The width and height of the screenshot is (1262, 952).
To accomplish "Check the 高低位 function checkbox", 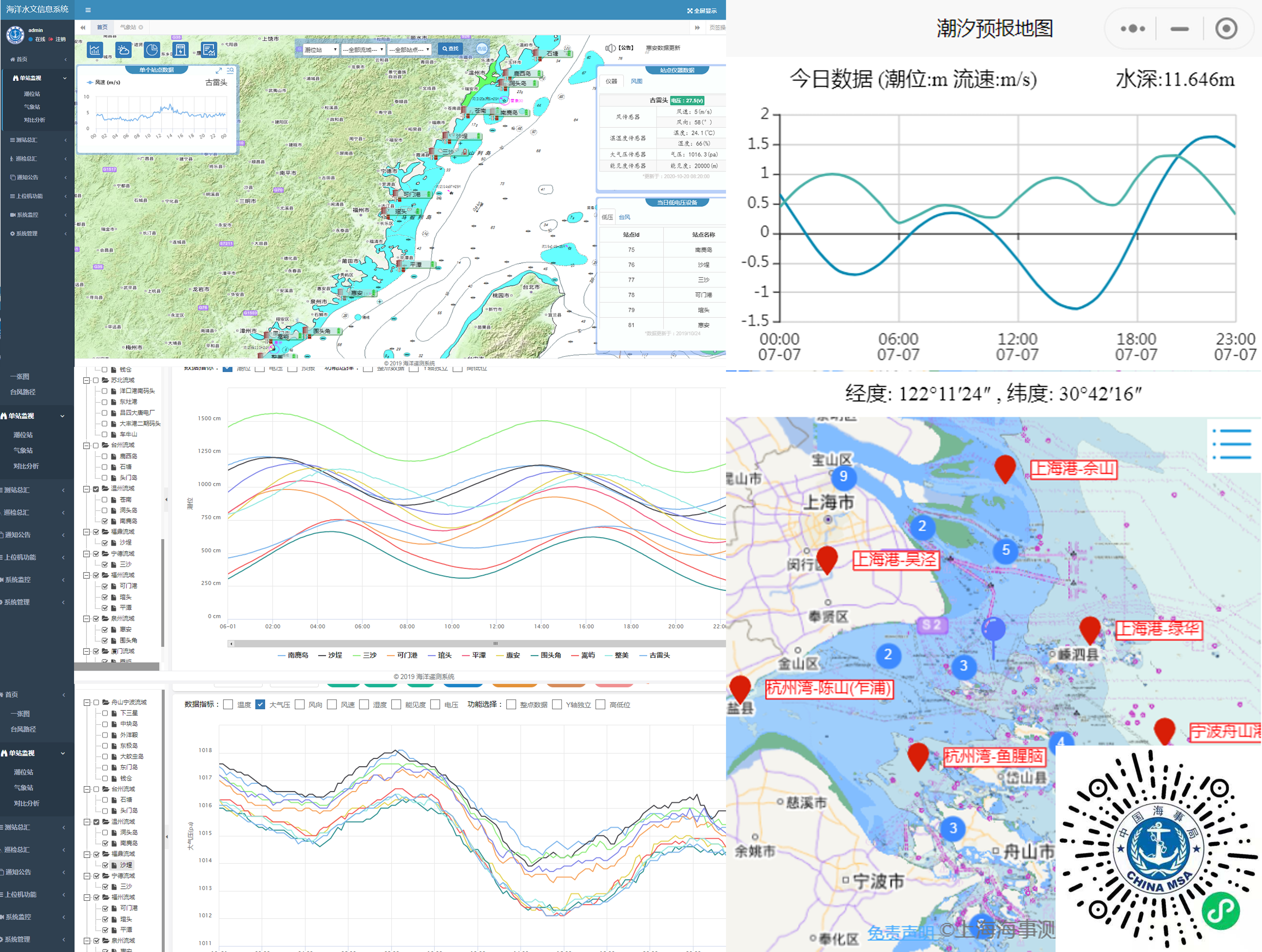I will 600,705.
